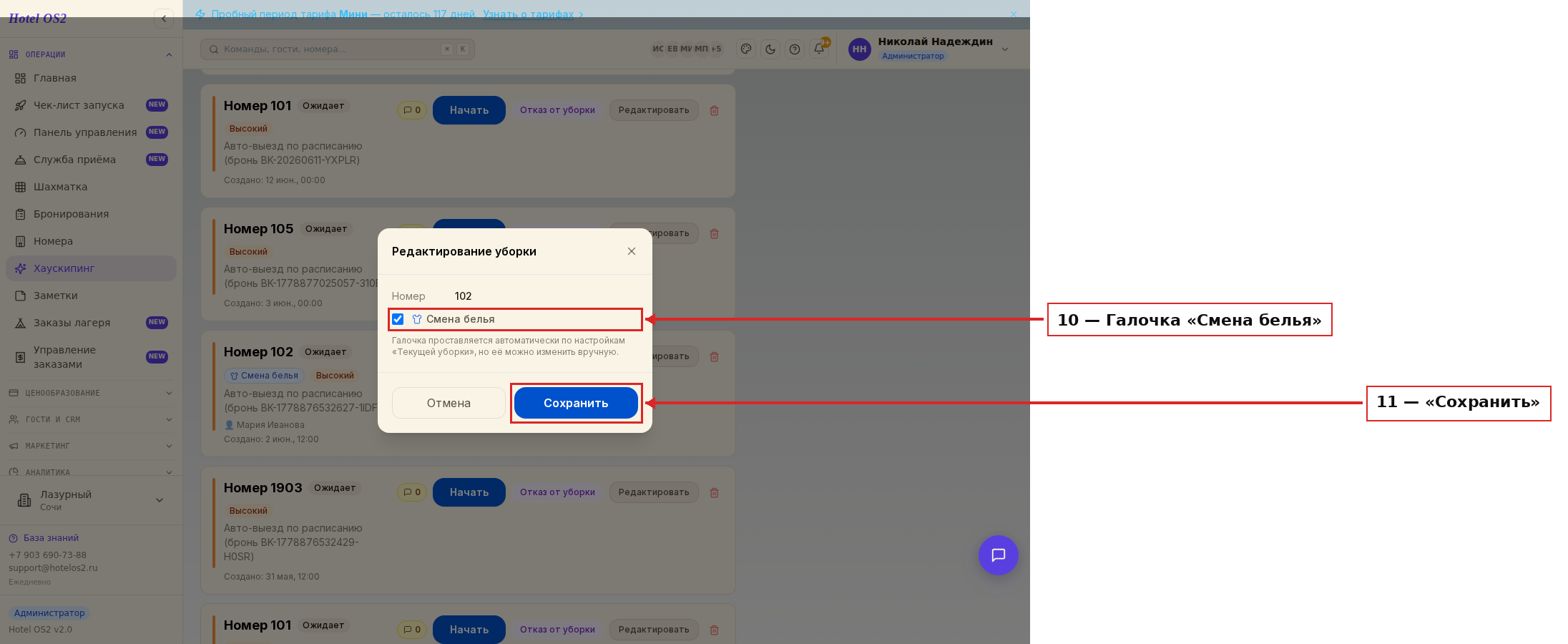The image size is (1568, 644).
Task: Open the chat support floating button
Action: pyautogui.click(x=998, y=555)
